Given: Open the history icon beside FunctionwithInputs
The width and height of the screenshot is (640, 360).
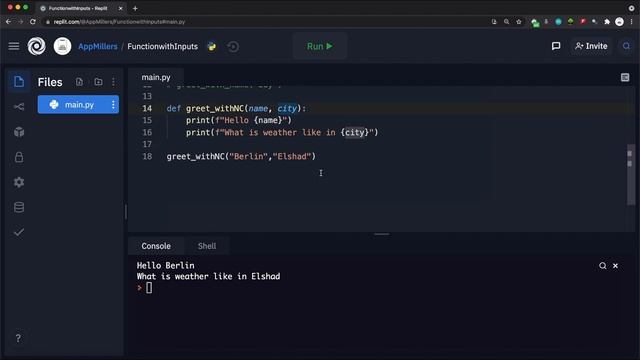Looking at the screenshot, I should (x=233, y=47).
